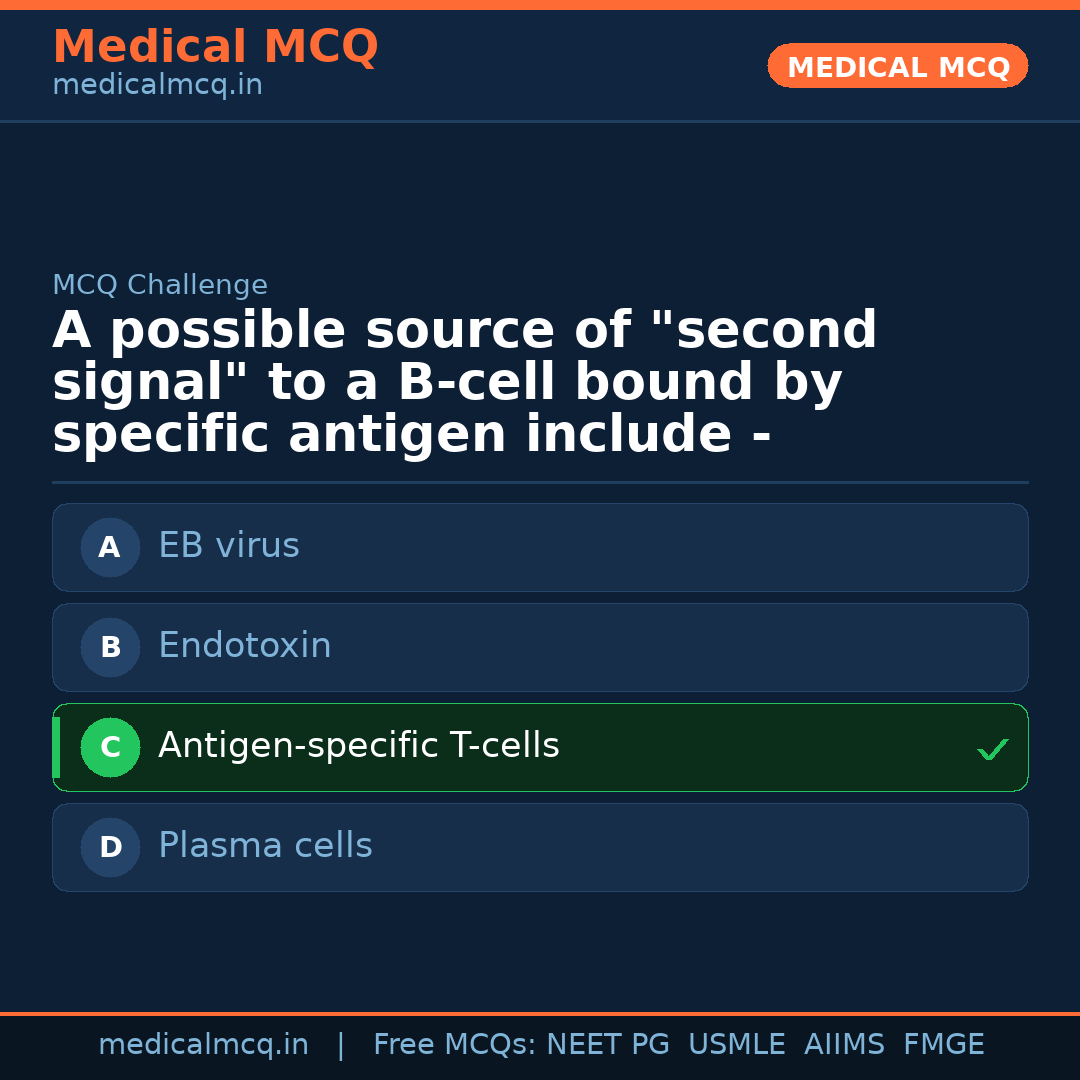
Task: Choose Antigen-specific T-cells option
Action: pyautogui.click(x=540, y=747)
